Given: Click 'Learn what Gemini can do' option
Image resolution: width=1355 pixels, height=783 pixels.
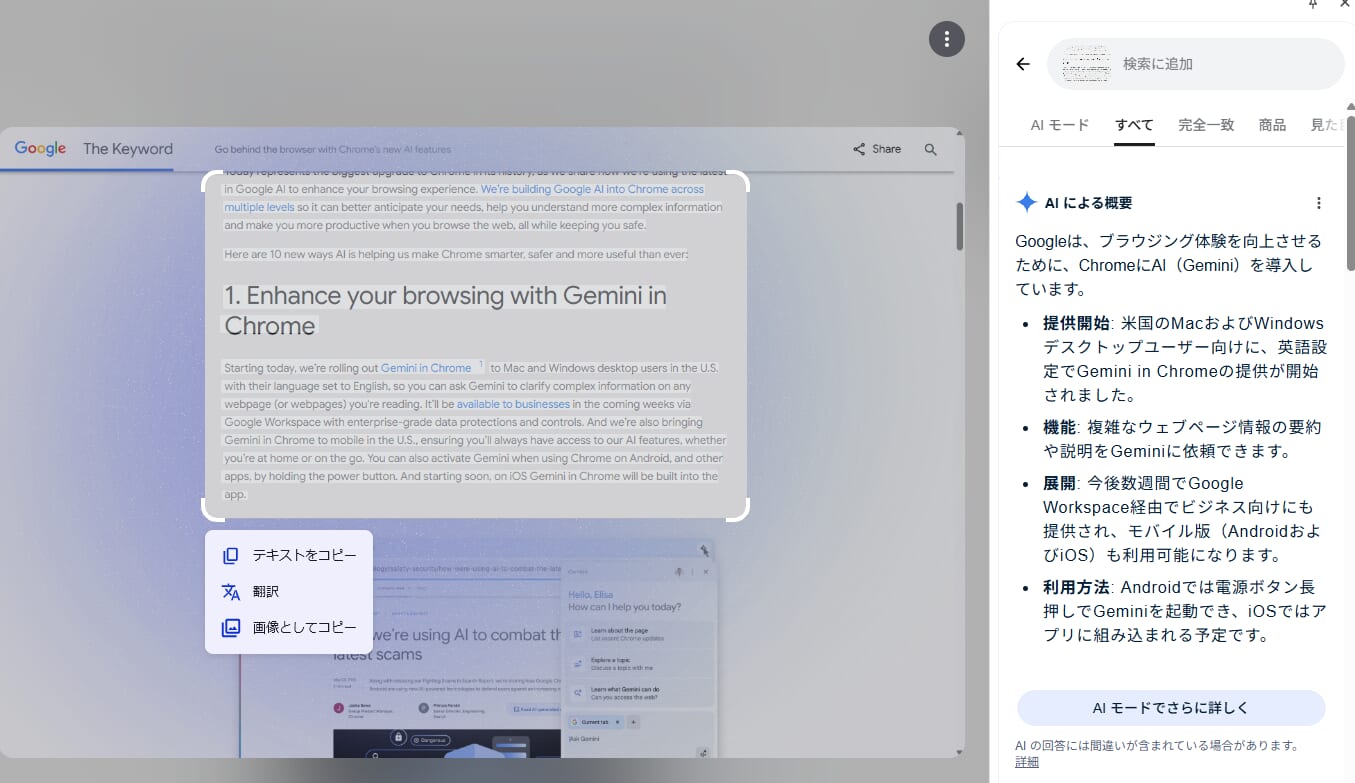Looking at the screenshot, I should point(640,692).
